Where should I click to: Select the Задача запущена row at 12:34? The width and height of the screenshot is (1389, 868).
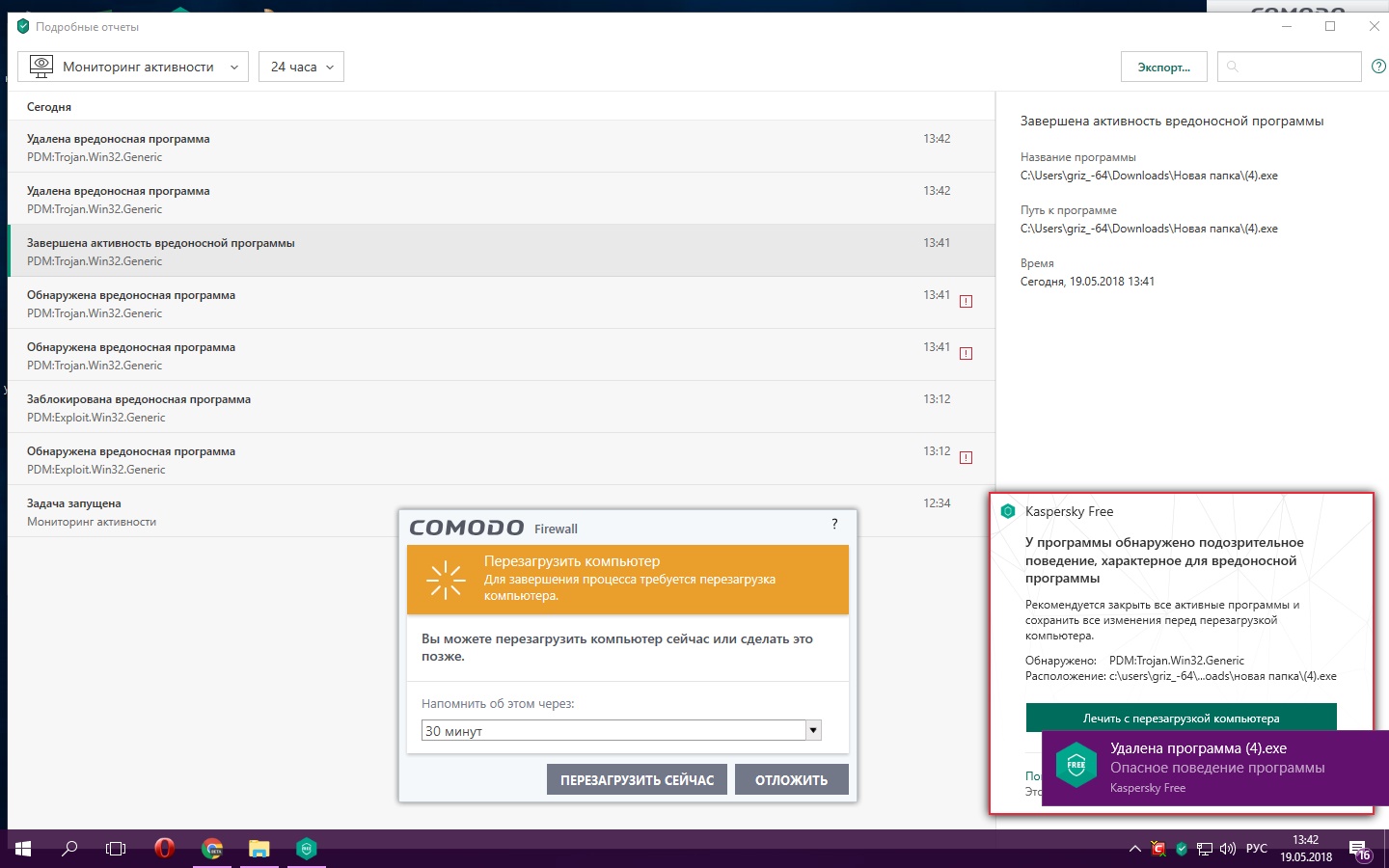coord(502,511)
